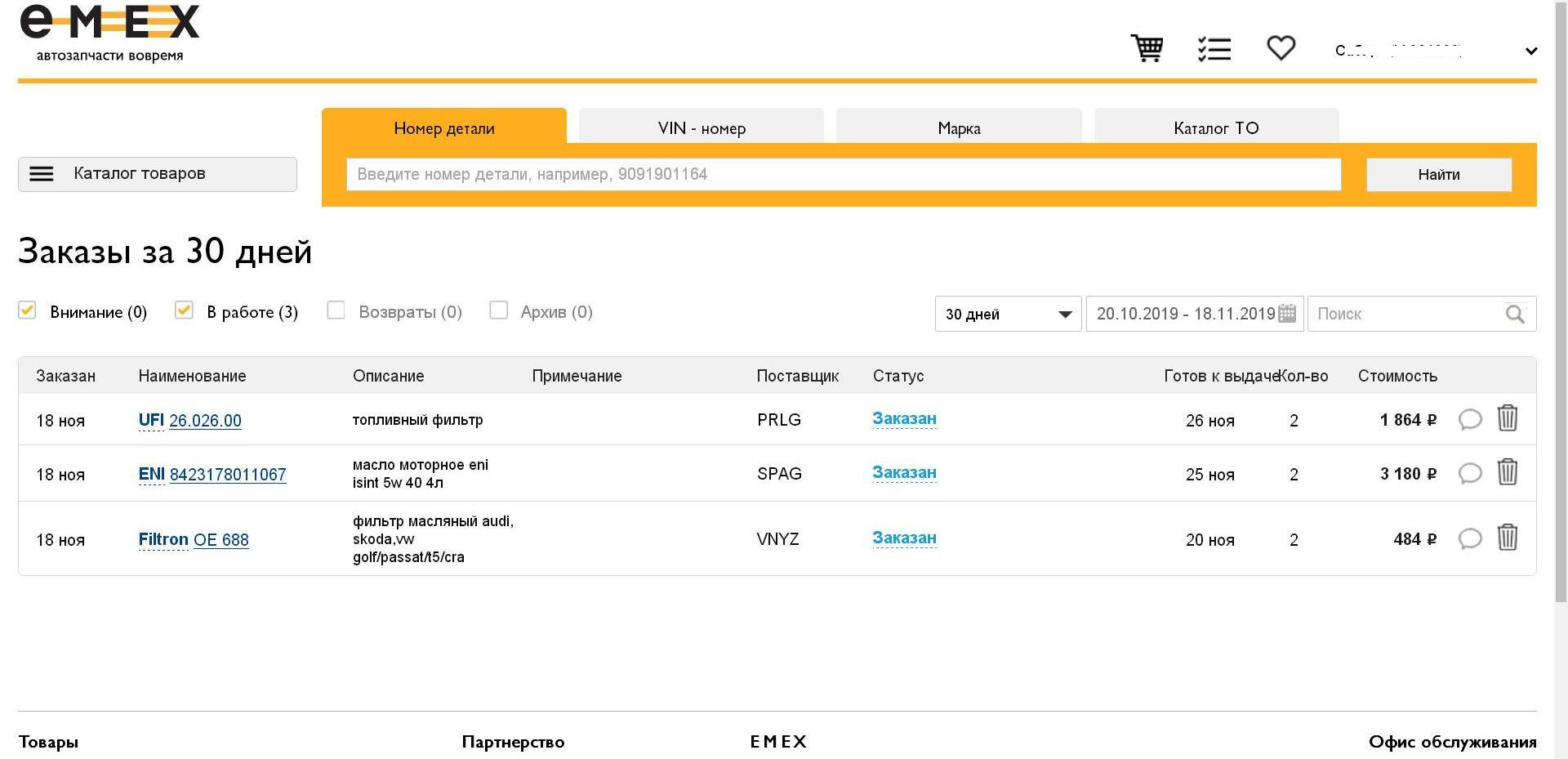This screenshot has width=1568, height=759.
Task: Expand the 30 дней period dropdown
Action: pos(1008,314)
